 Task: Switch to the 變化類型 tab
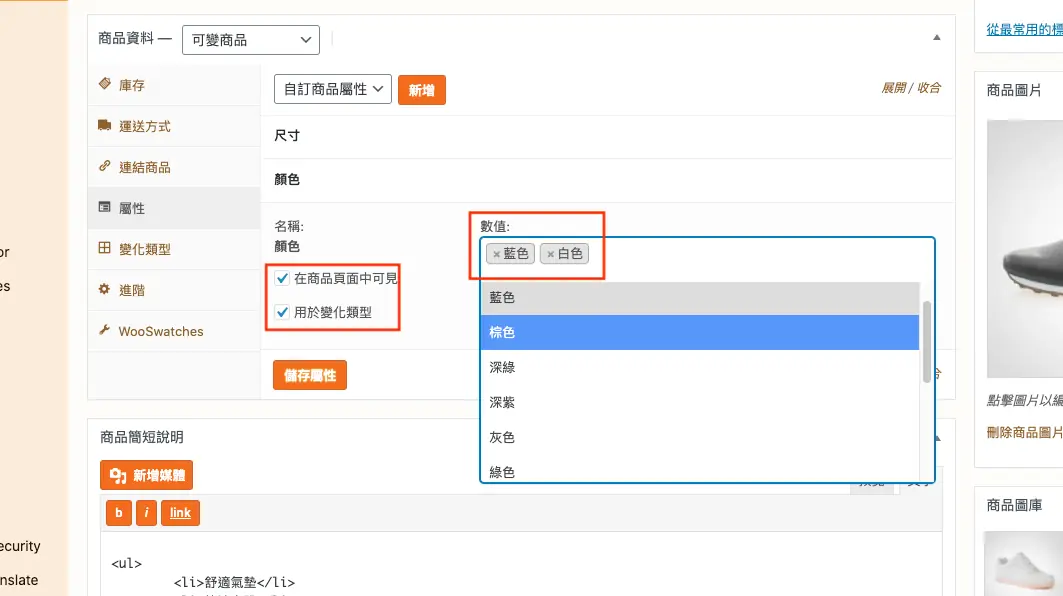tap(174, 249)
